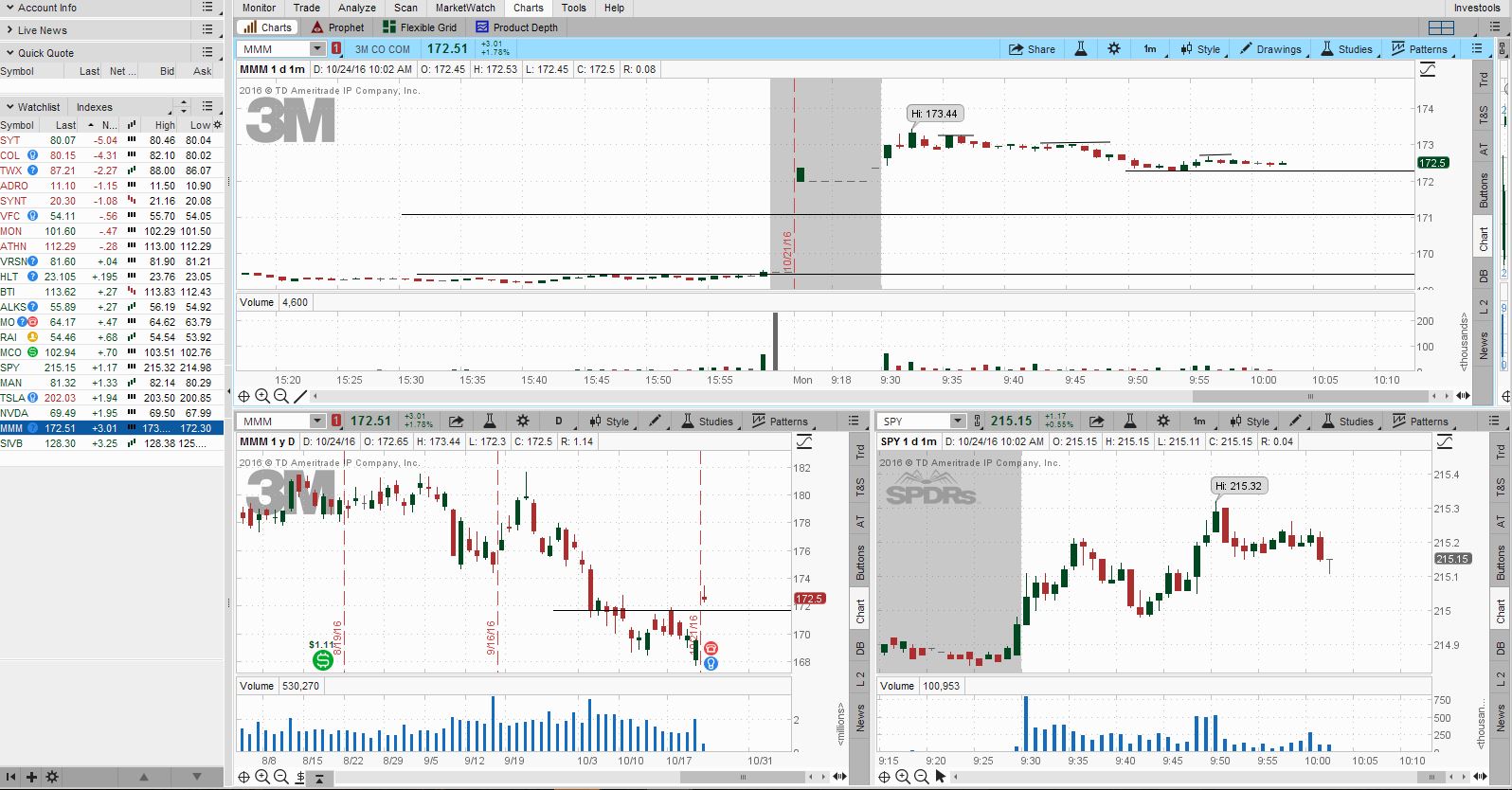Open the Style dropdown on the top chart

click(1200, 49)
